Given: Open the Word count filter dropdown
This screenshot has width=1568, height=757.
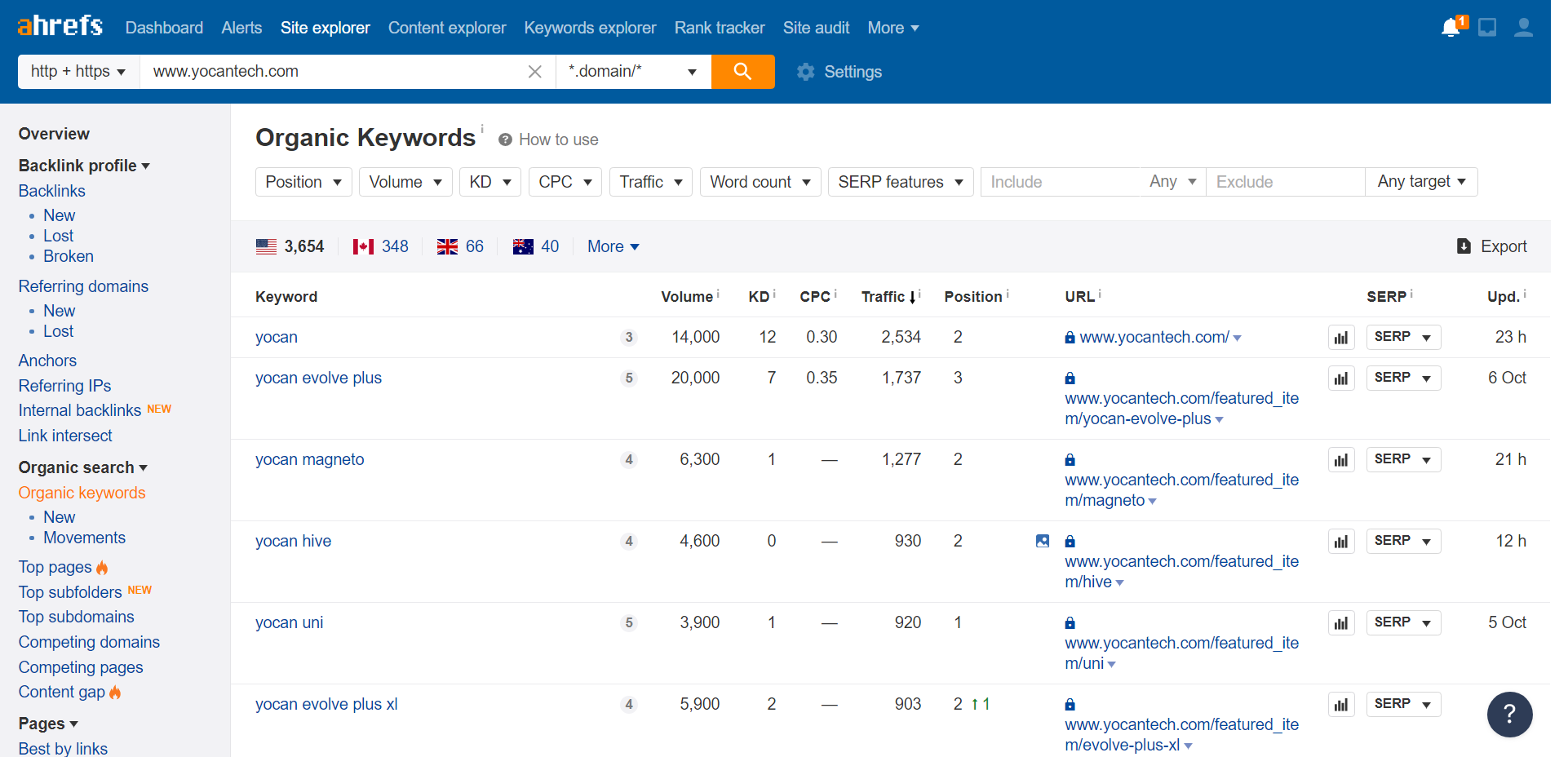Looking at the screenshot, I should (760, 182).
